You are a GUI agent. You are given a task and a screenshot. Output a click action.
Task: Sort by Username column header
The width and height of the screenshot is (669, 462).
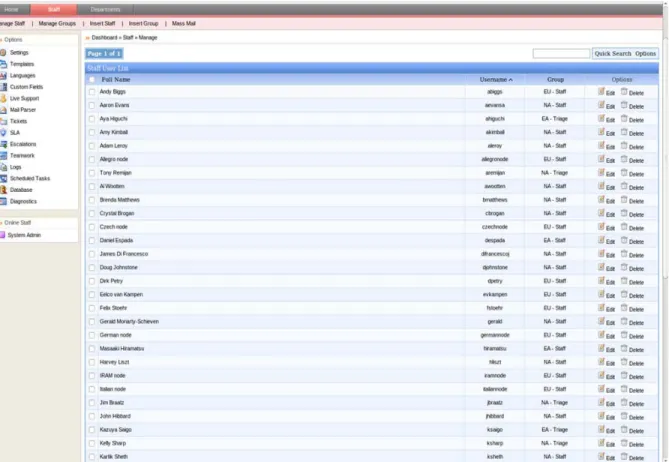(x=496, y=80)
